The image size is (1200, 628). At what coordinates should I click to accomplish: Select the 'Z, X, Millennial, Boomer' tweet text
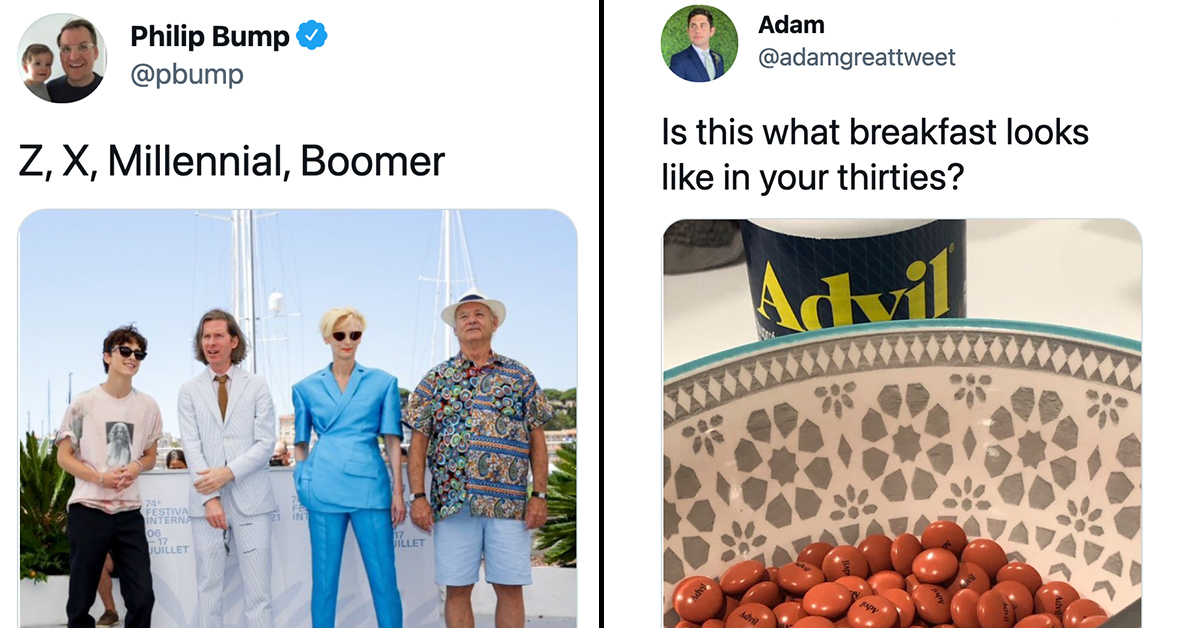point(232,162)
